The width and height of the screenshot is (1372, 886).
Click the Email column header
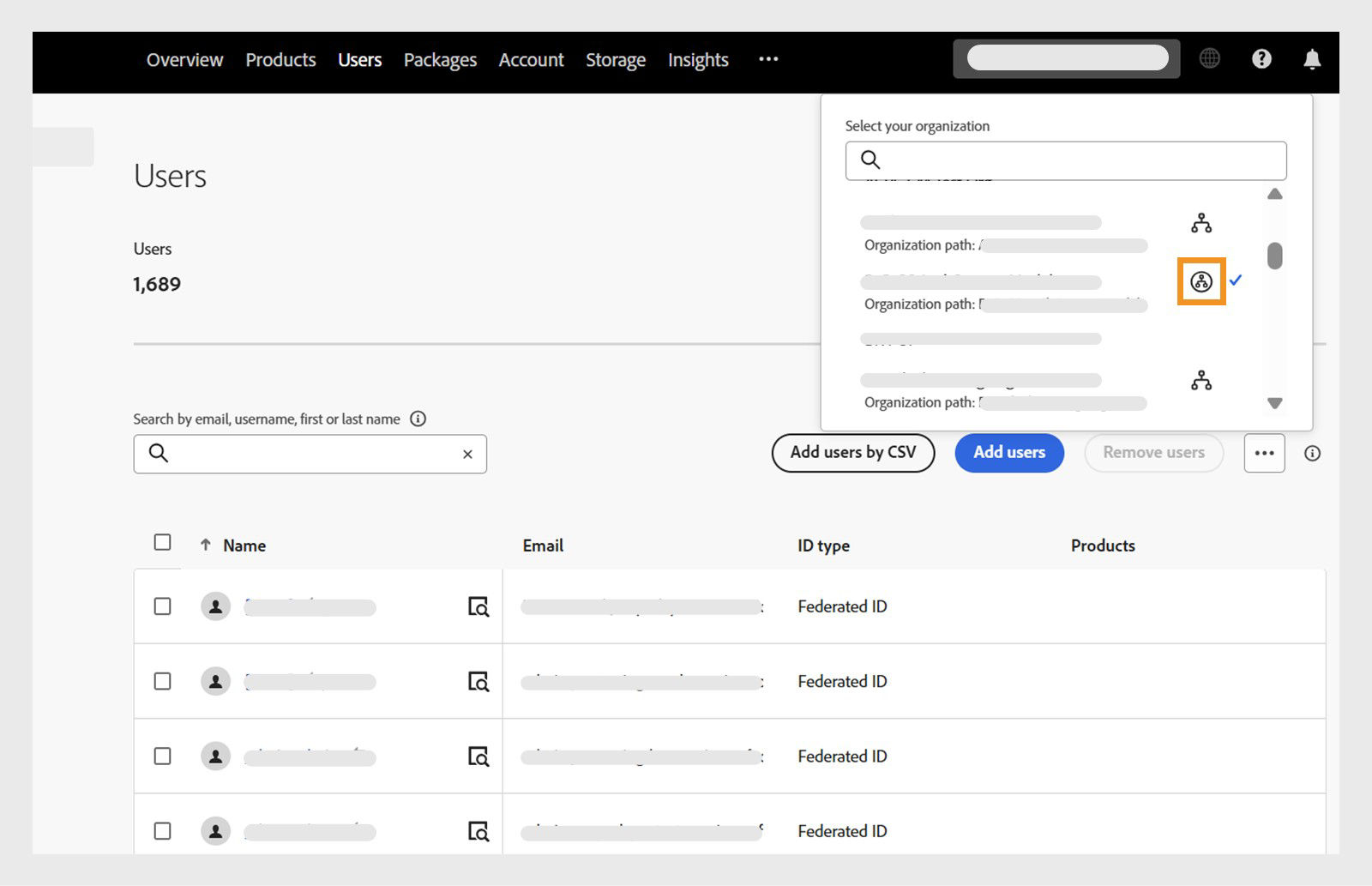click(543, 545)
